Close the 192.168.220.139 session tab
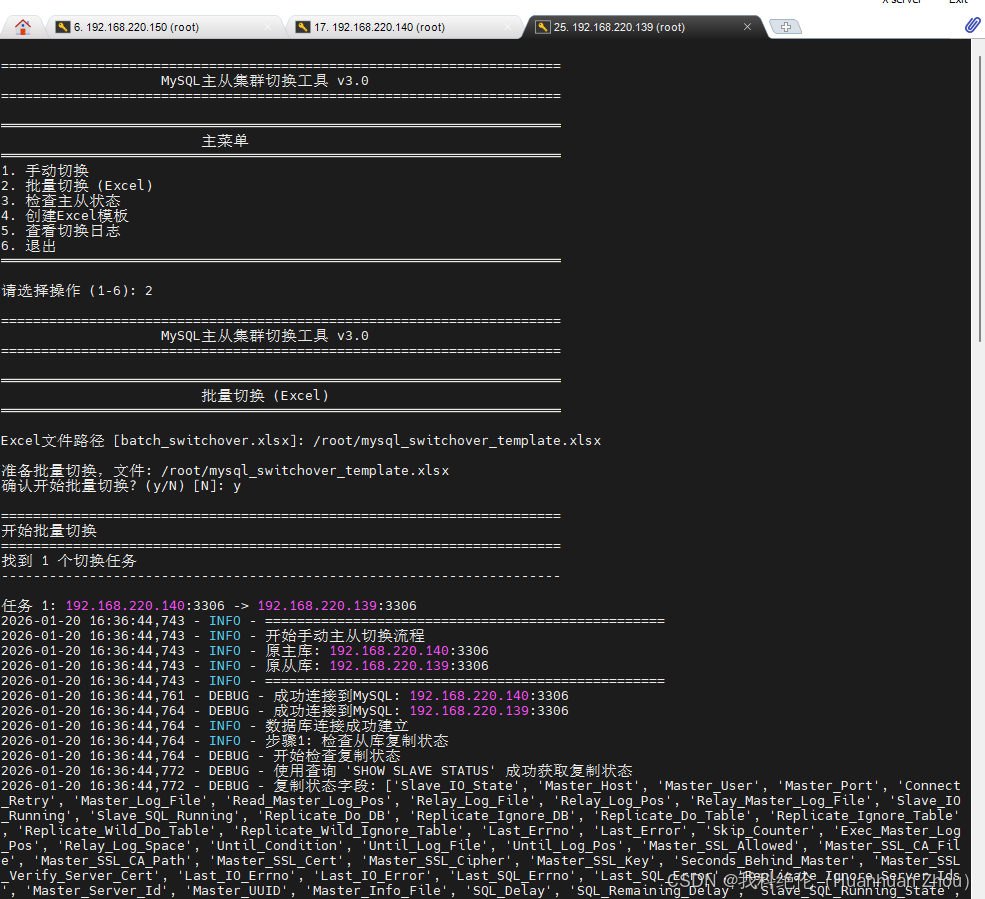Image resolution: width=985 pixels, height=899 pixels. (748, 27)
